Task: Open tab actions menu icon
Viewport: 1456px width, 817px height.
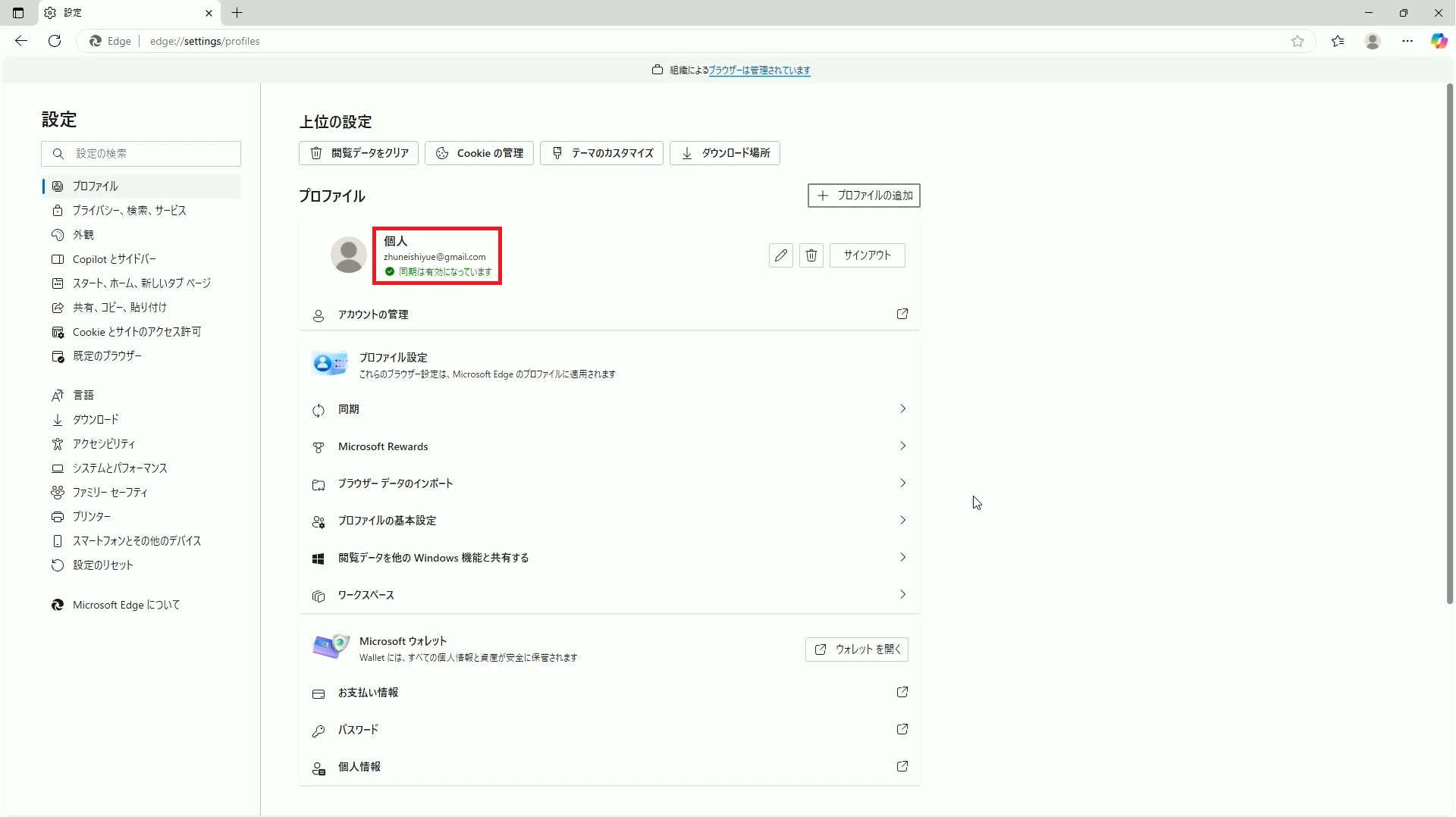Action: (18, 13)
